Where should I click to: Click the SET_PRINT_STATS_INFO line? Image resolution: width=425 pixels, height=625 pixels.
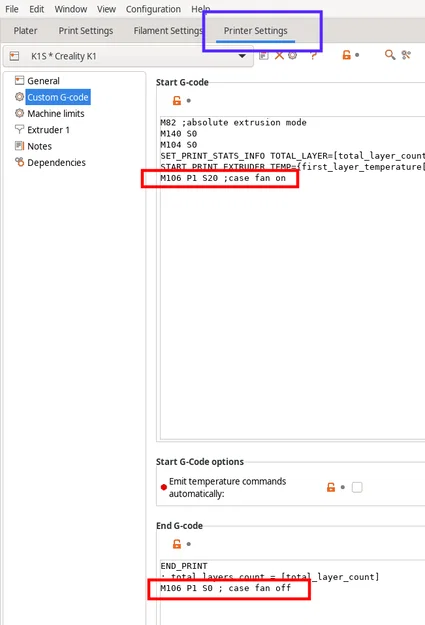(292, 156)
